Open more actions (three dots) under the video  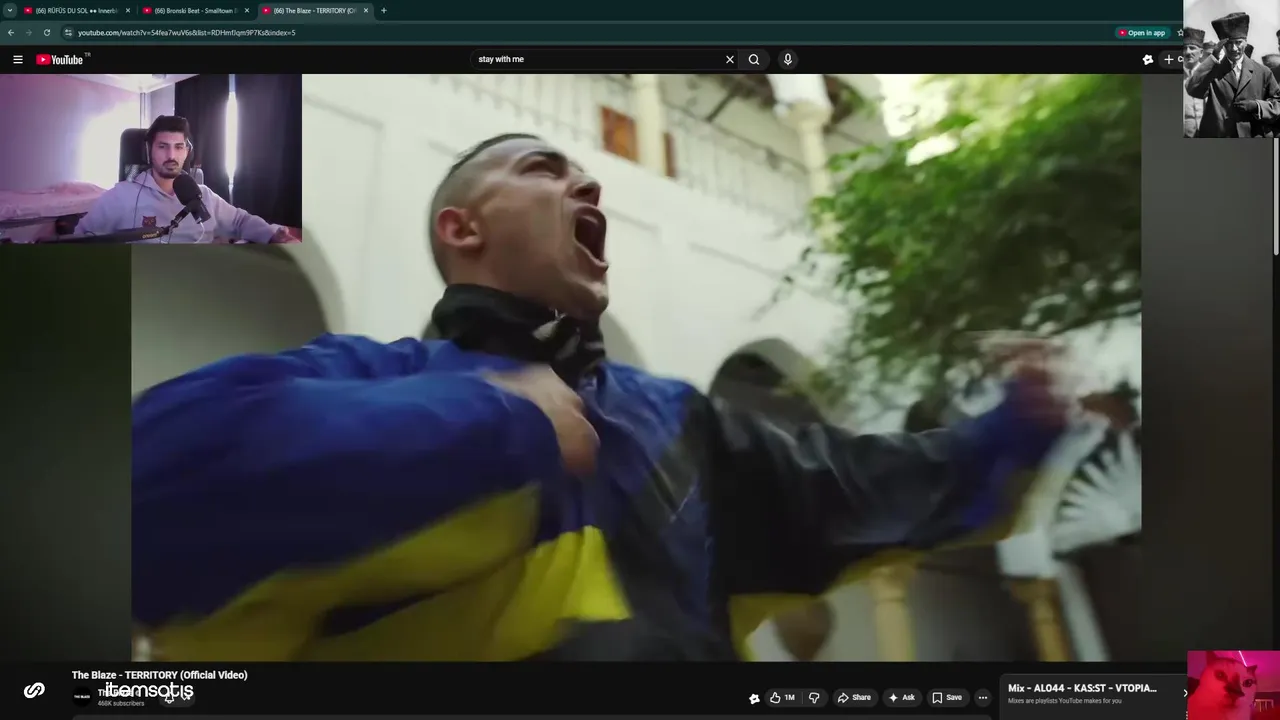(983, 698)
